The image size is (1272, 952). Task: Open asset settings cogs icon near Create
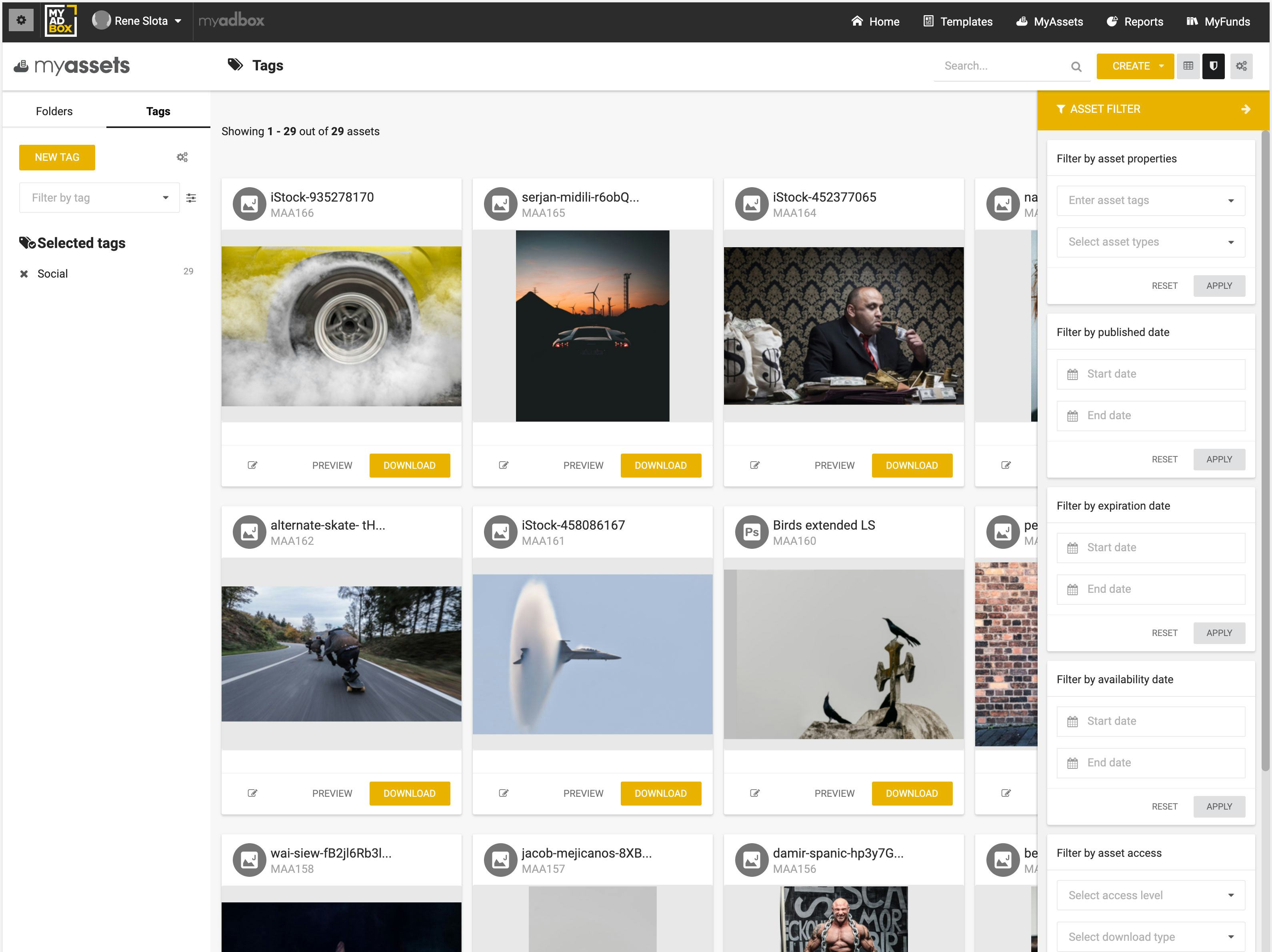1242,66
